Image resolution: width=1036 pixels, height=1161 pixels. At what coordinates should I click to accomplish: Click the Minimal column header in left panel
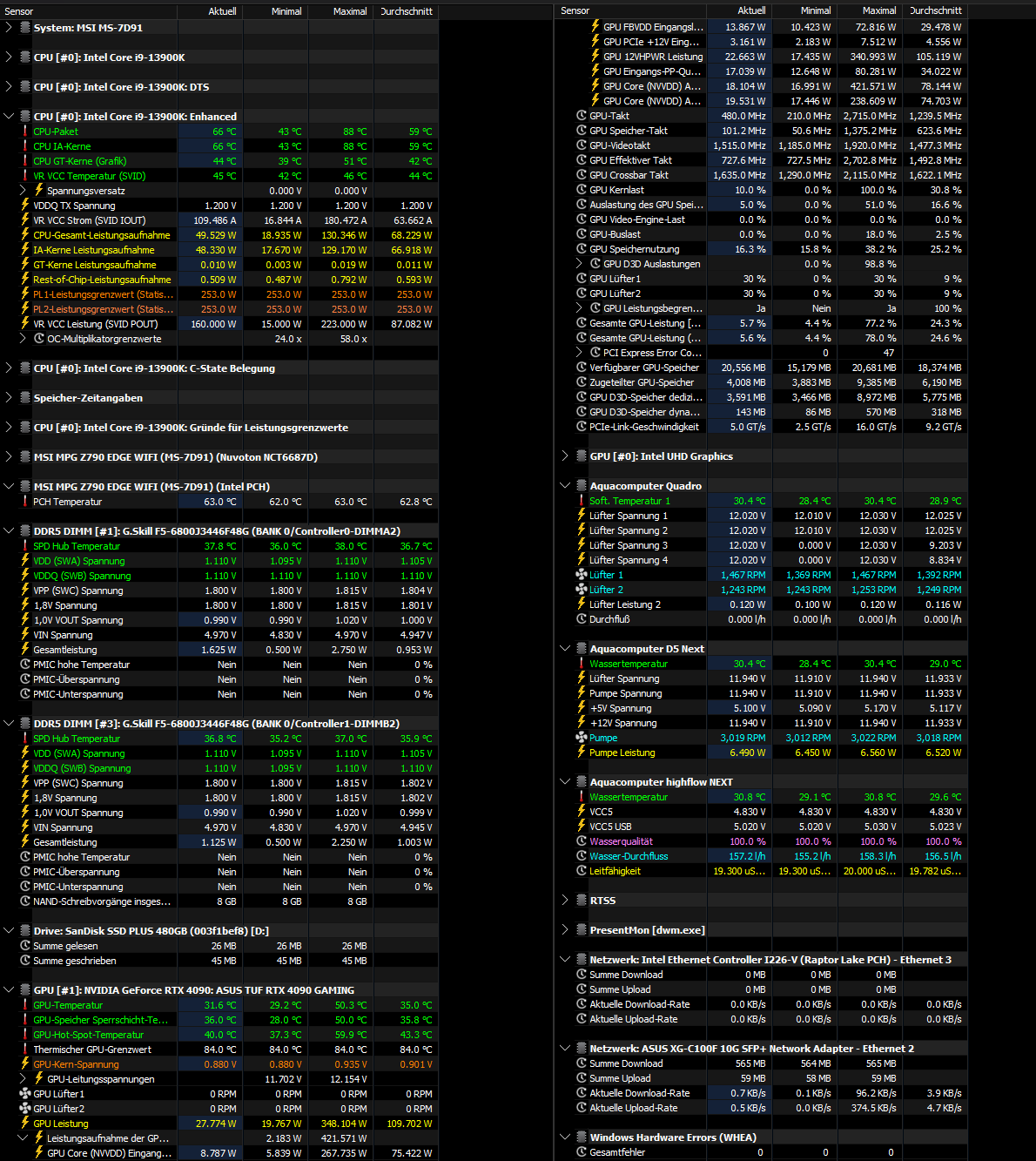pyautogui.click(x=275, y=11)
